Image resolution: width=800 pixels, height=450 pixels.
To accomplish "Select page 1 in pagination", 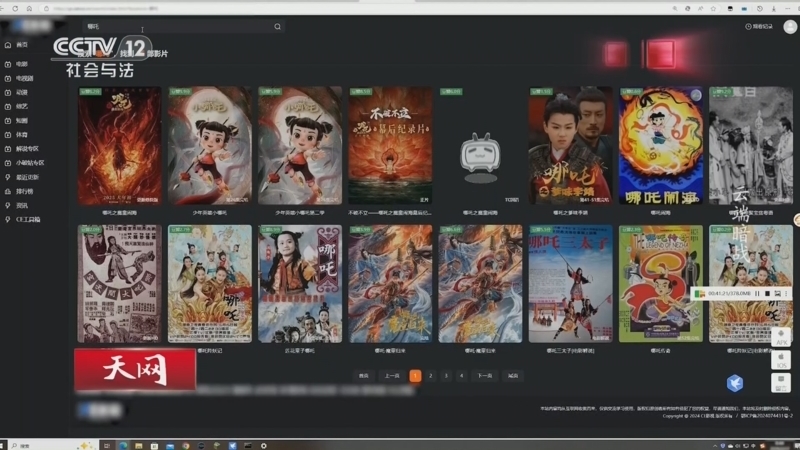I will click(x=415, y=376).
